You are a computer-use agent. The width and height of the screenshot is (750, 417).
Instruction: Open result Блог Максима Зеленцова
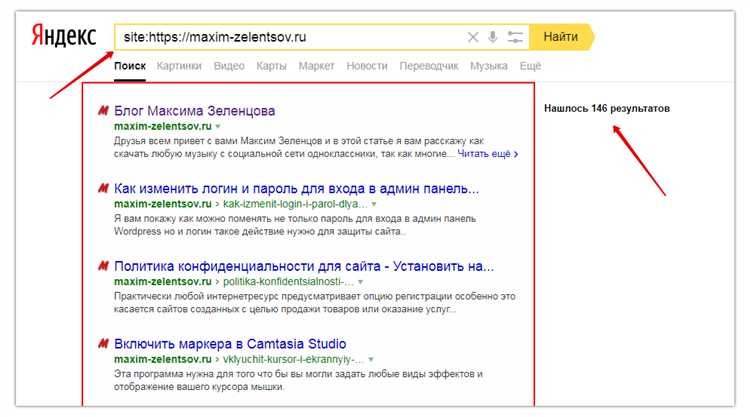(x=194, y=111)
